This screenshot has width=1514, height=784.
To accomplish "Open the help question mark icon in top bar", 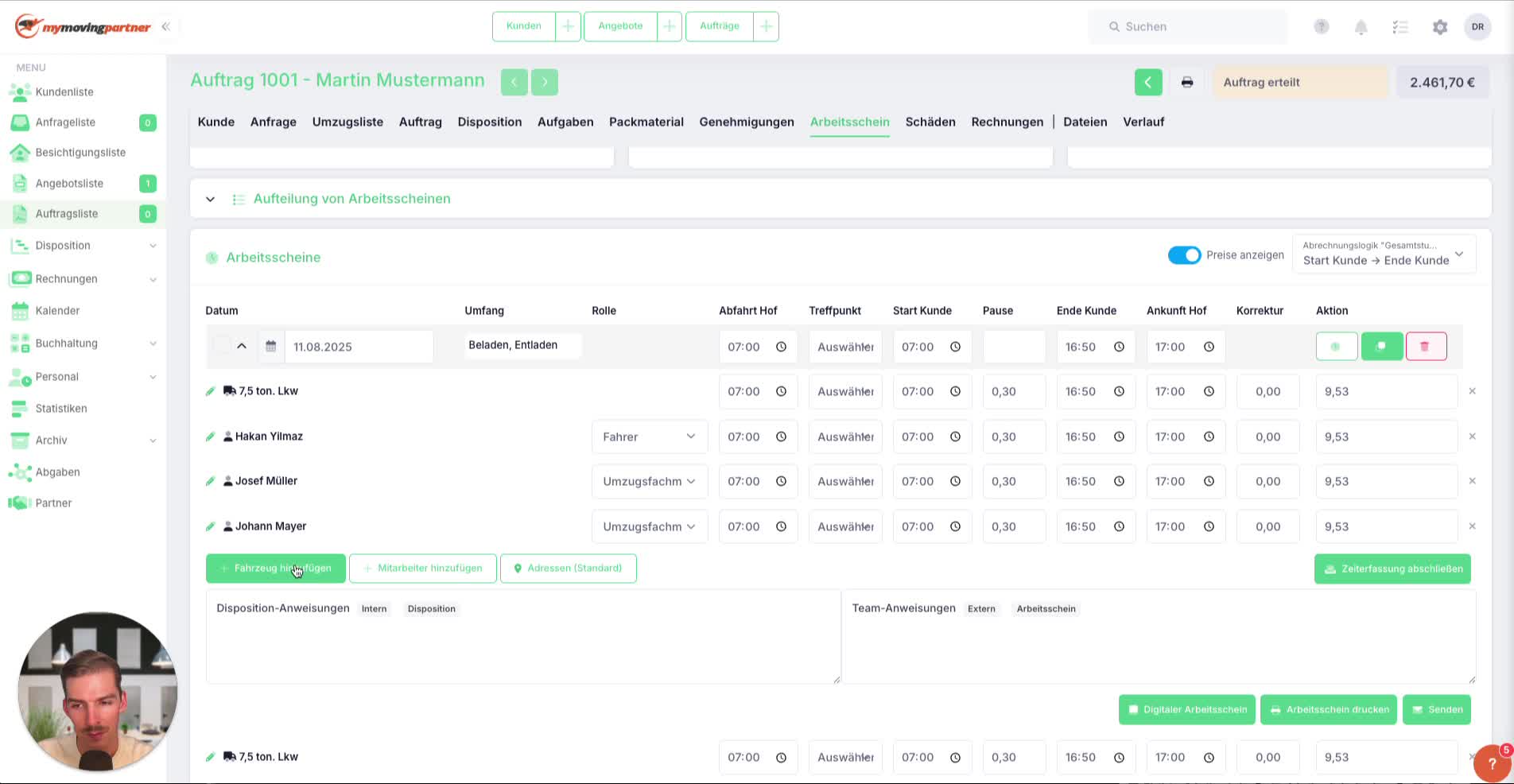I will 1321,27.
